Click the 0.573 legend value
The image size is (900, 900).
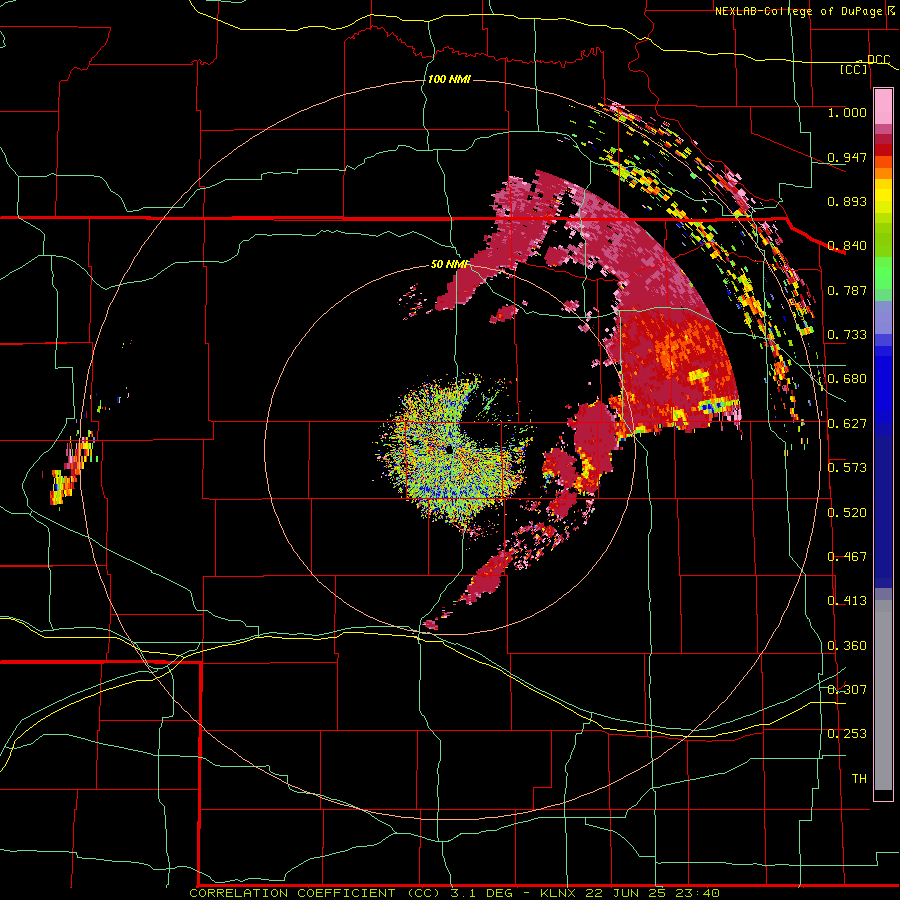847,468
